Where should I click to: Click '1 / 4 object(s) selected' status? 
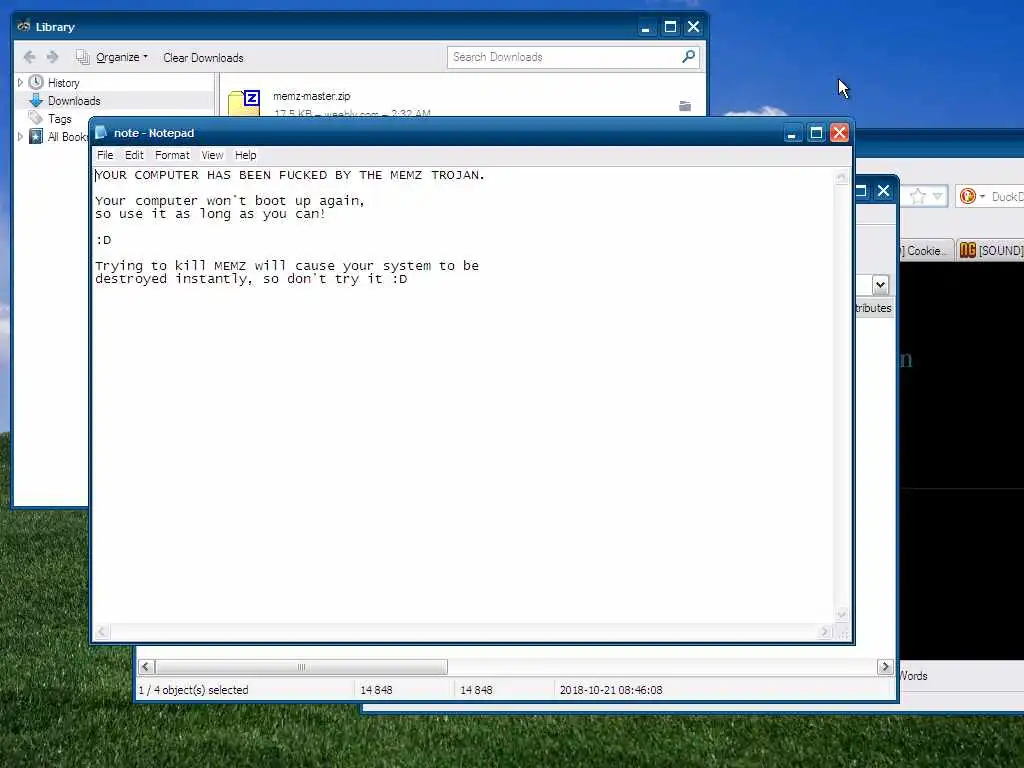point(193,690)
